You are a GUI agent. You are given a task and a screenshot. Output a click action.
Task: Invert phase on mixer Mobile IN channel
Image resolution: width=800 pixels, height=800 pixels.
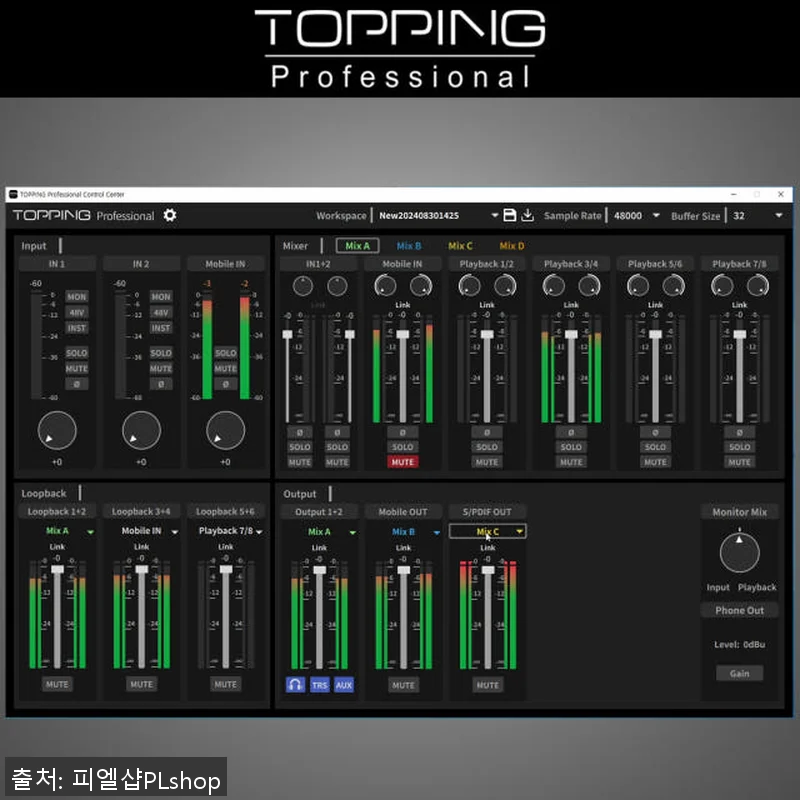pos(403,432)
